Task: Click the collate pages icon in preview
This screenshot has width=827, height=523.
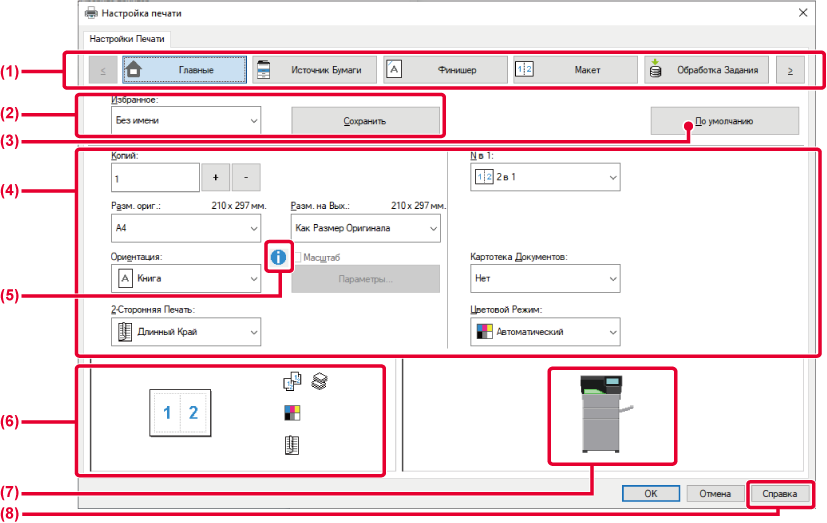Action: (x=292, y=381)
